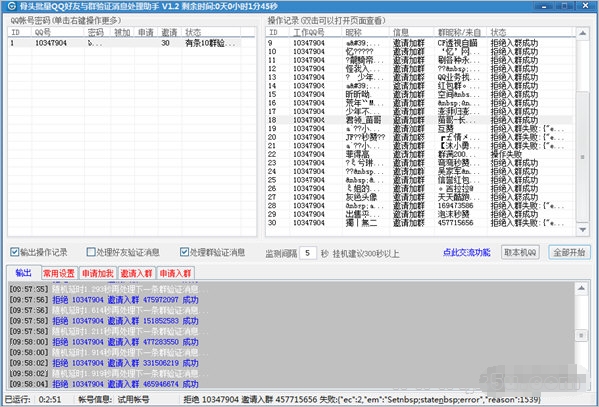This screenshot has width=599, height=407.
Task: Open the 邀请入群 tab
Action: [x=136, y=273]
